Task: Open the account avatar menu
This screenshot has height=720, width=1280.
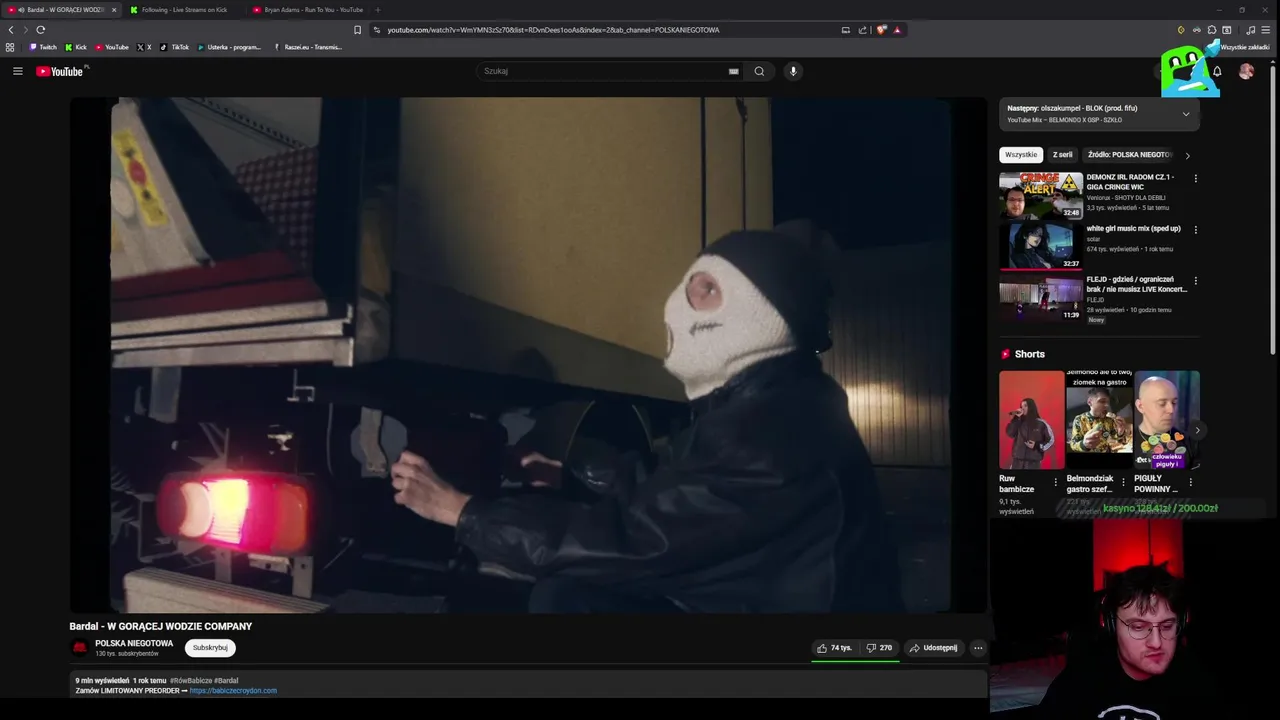Action: pyautogui.click(x=1246, y=71)
